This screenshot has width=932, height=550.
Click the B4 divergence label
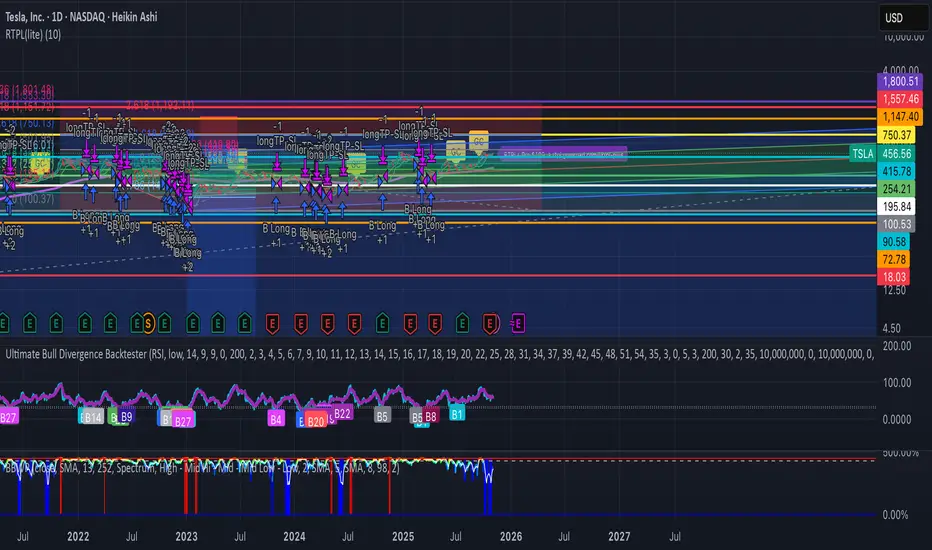click(x=276, y=419)
